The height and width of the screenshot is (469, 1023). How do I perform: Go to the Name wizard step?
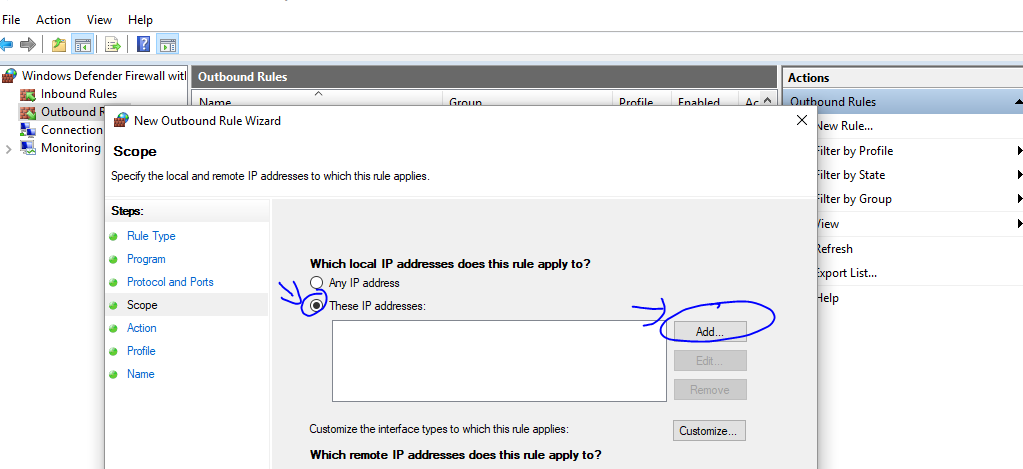(x=140, y=374)
